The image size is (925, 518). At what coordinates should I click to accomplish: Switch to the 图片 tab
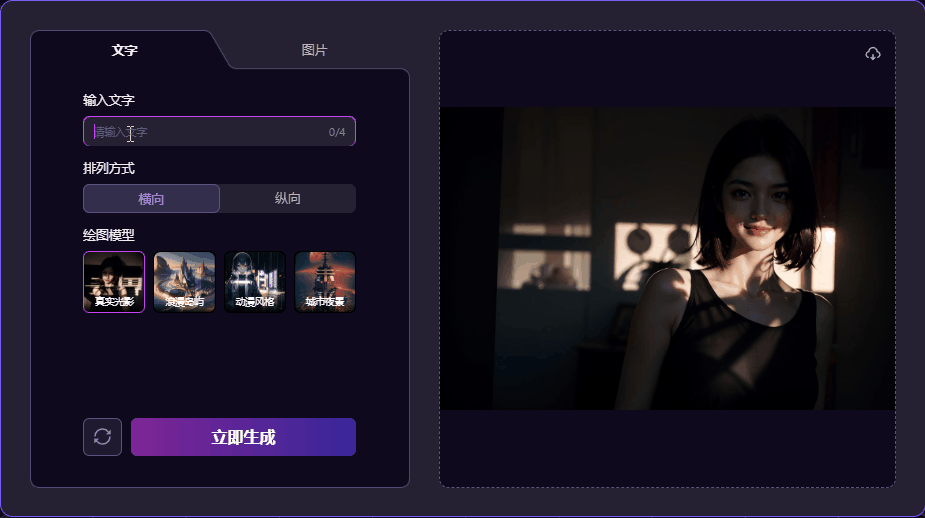314,50
